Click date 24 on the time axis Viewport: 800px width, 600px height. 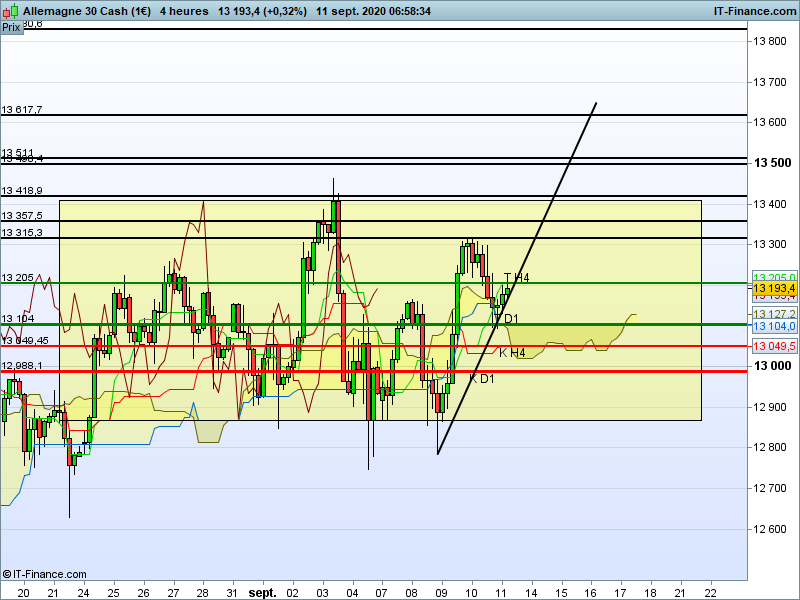83,593
